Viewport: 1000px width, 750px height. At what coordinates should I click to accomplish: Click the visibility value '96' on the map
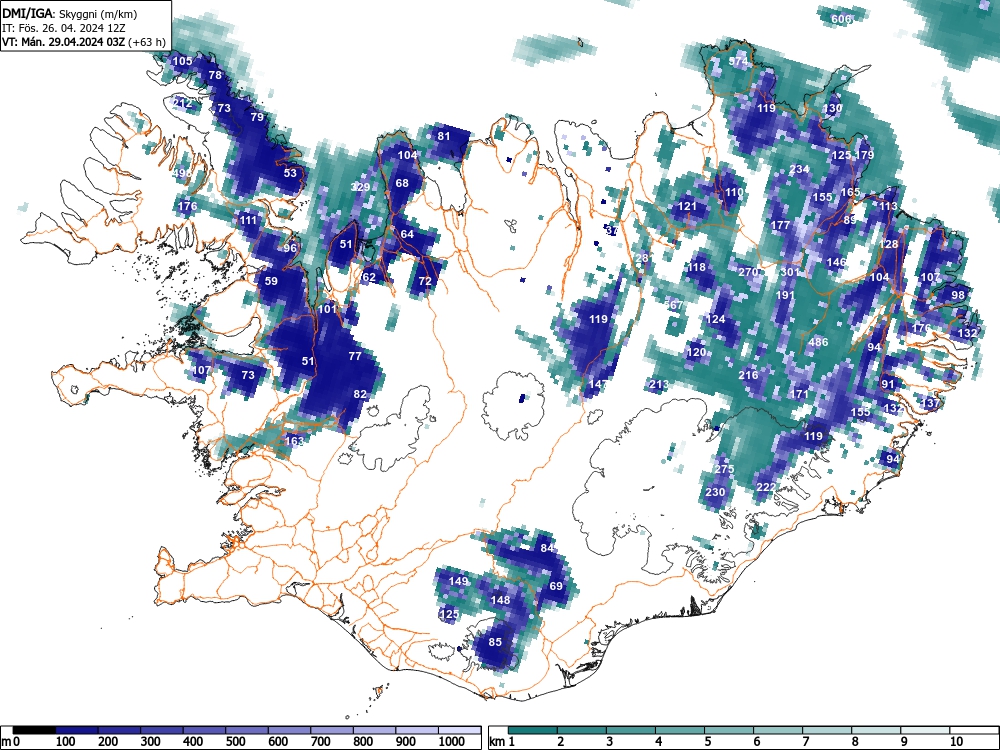click(290, 248)
